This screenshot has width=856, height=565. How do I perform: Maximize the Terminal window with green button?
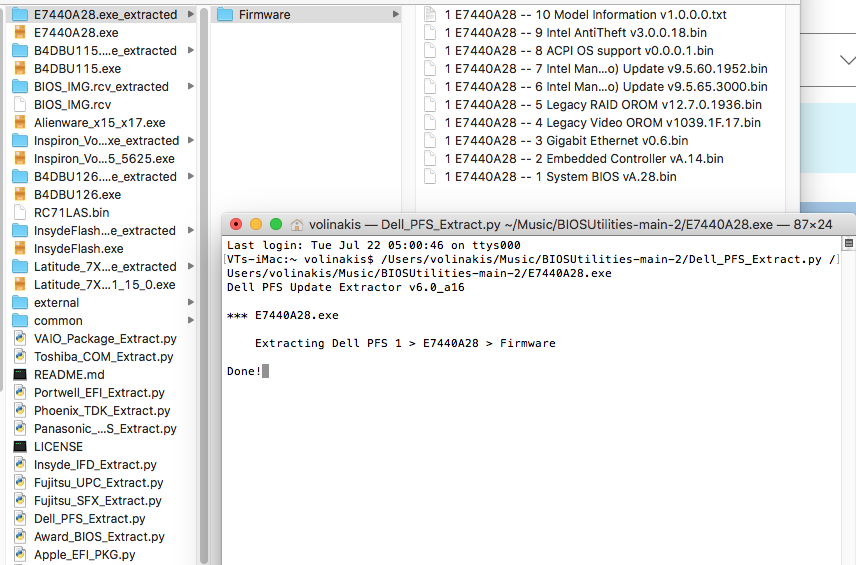276,224
